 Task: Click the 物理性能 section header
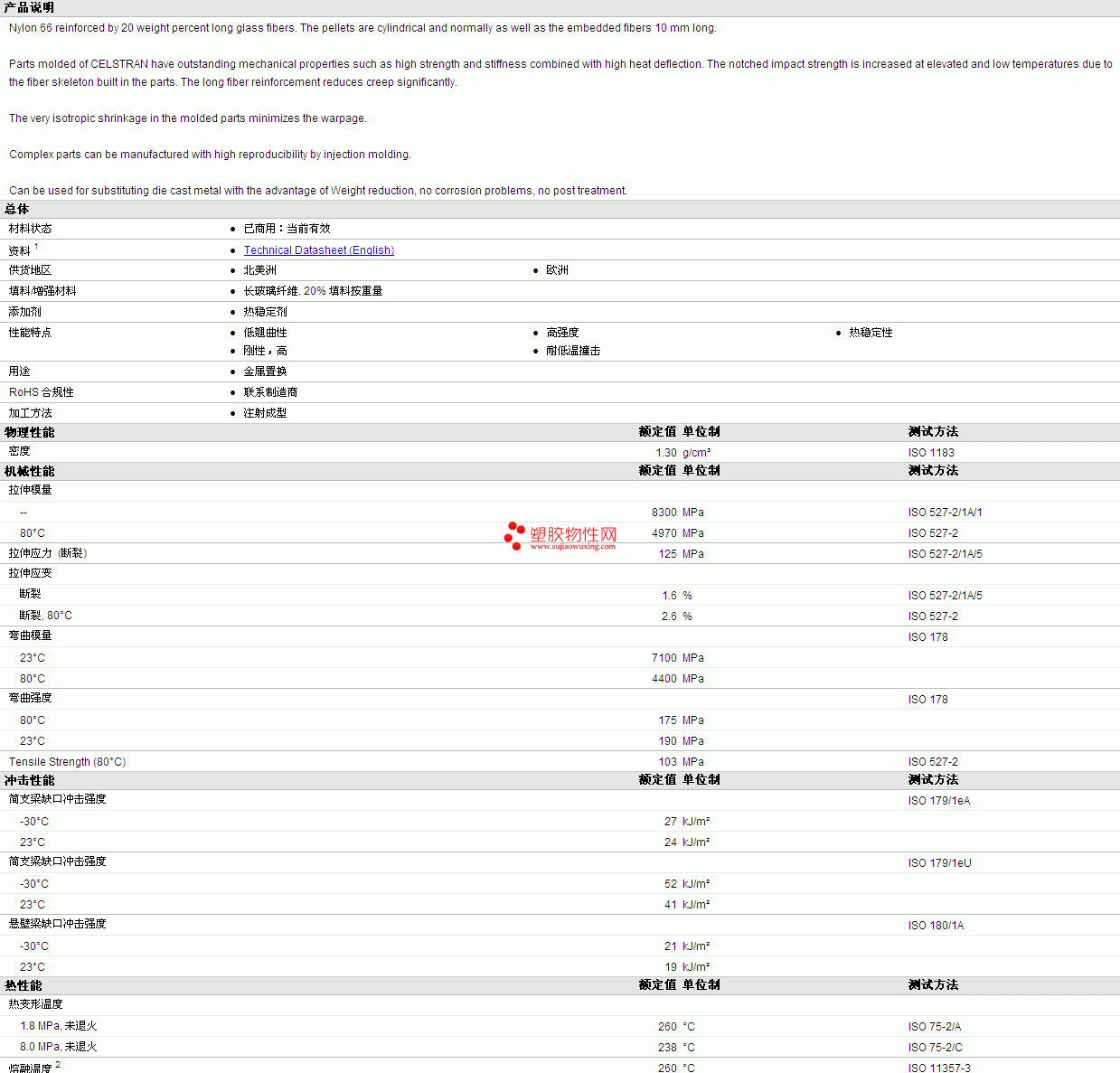[x=30, y=433]
